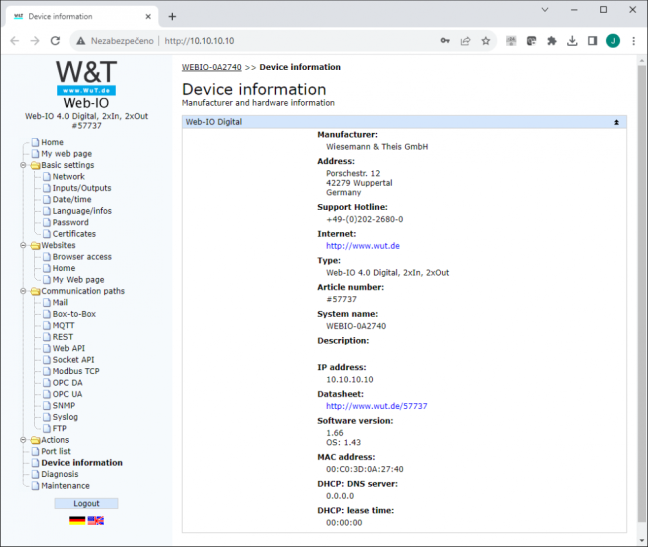648x547 pixels.
Task: Bookmark this page with the star icon
Action: click(486, 40)
